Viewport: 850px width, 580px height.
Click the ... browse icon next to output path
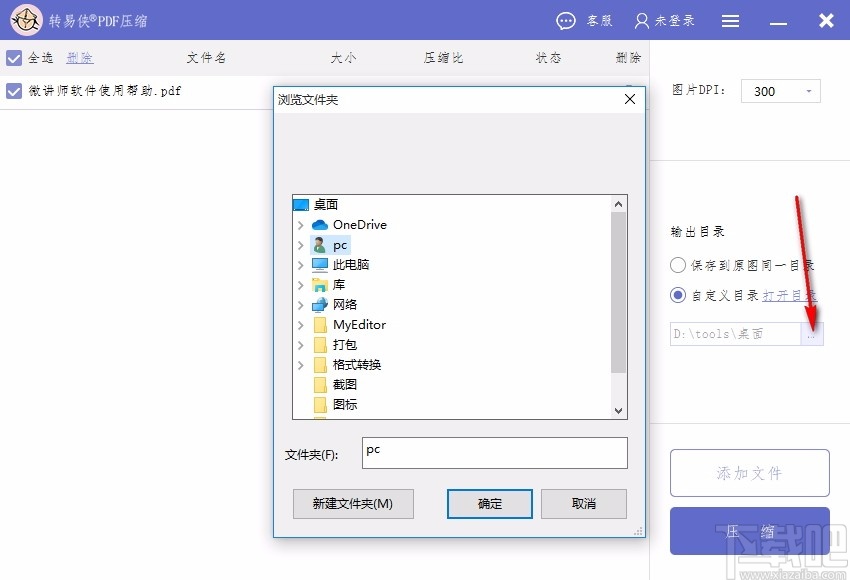(813, 334)
